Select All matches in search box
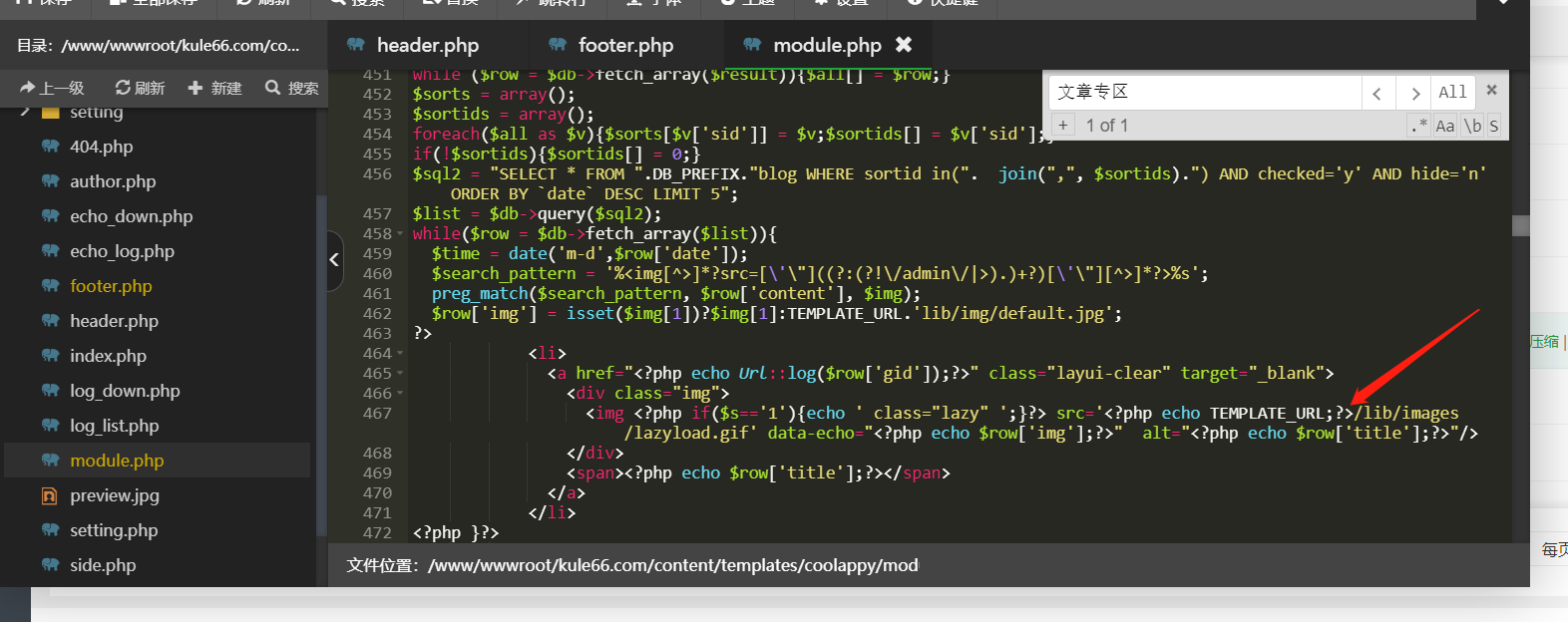 1452,93
